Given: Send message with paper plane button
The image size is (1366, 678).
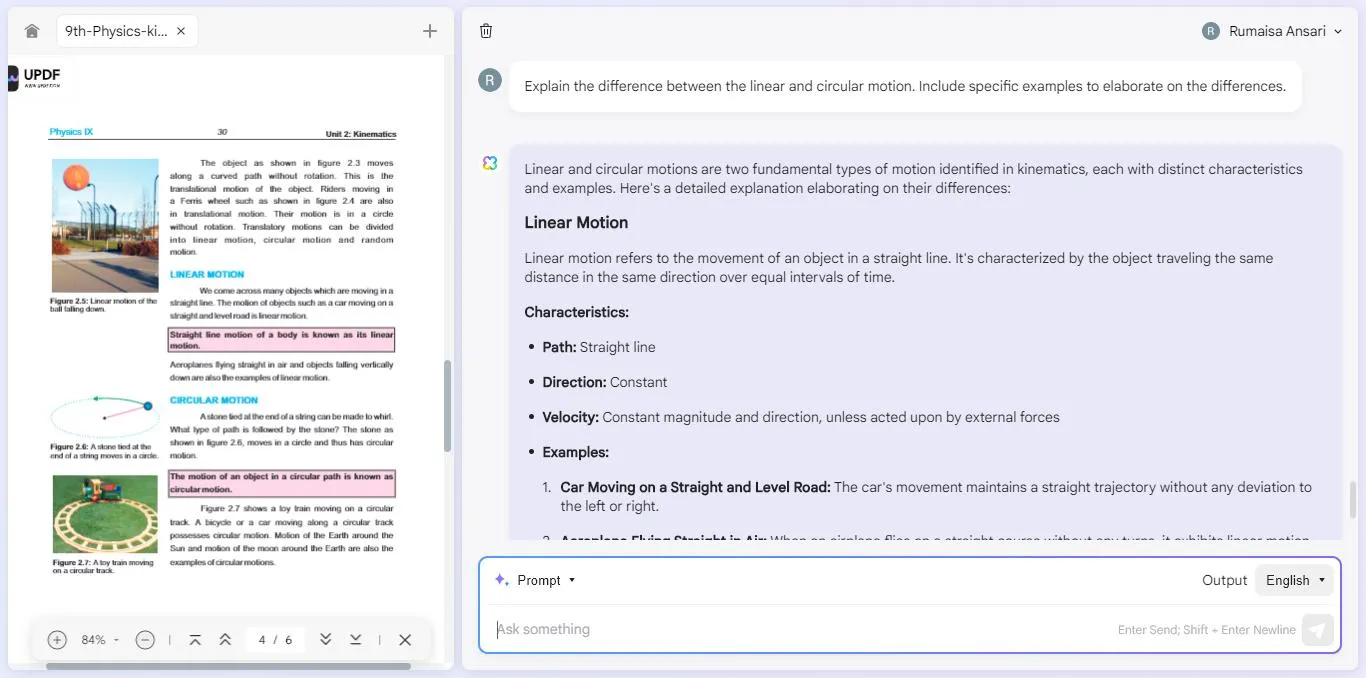Looking at the screenshot, I should point(1318,630).
